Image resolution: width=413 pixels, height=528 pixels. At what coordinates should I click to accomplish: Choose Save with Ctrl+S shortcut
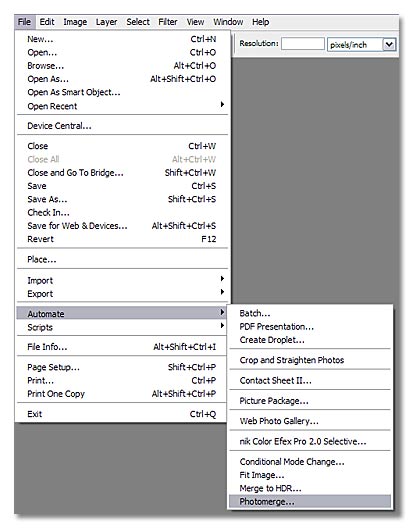point(122,186)
